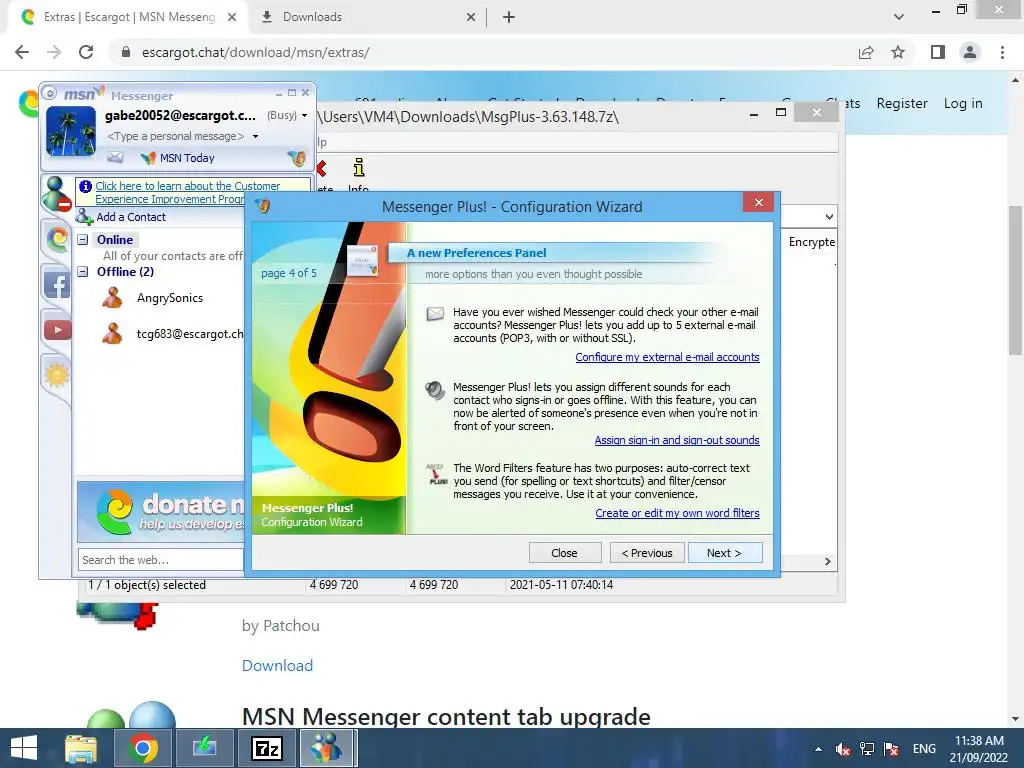This screenshot has height=768, width=1024.
Task: Open Create or edit my own word filters
Action: (x=677, y=513)
